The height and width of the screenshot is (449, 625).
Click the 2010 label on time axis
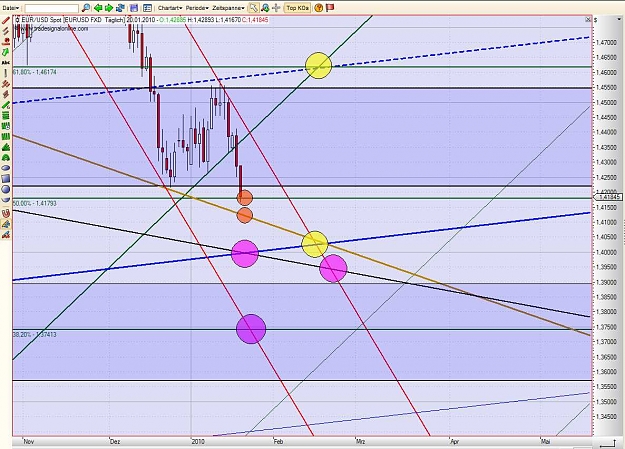[198, 441]
